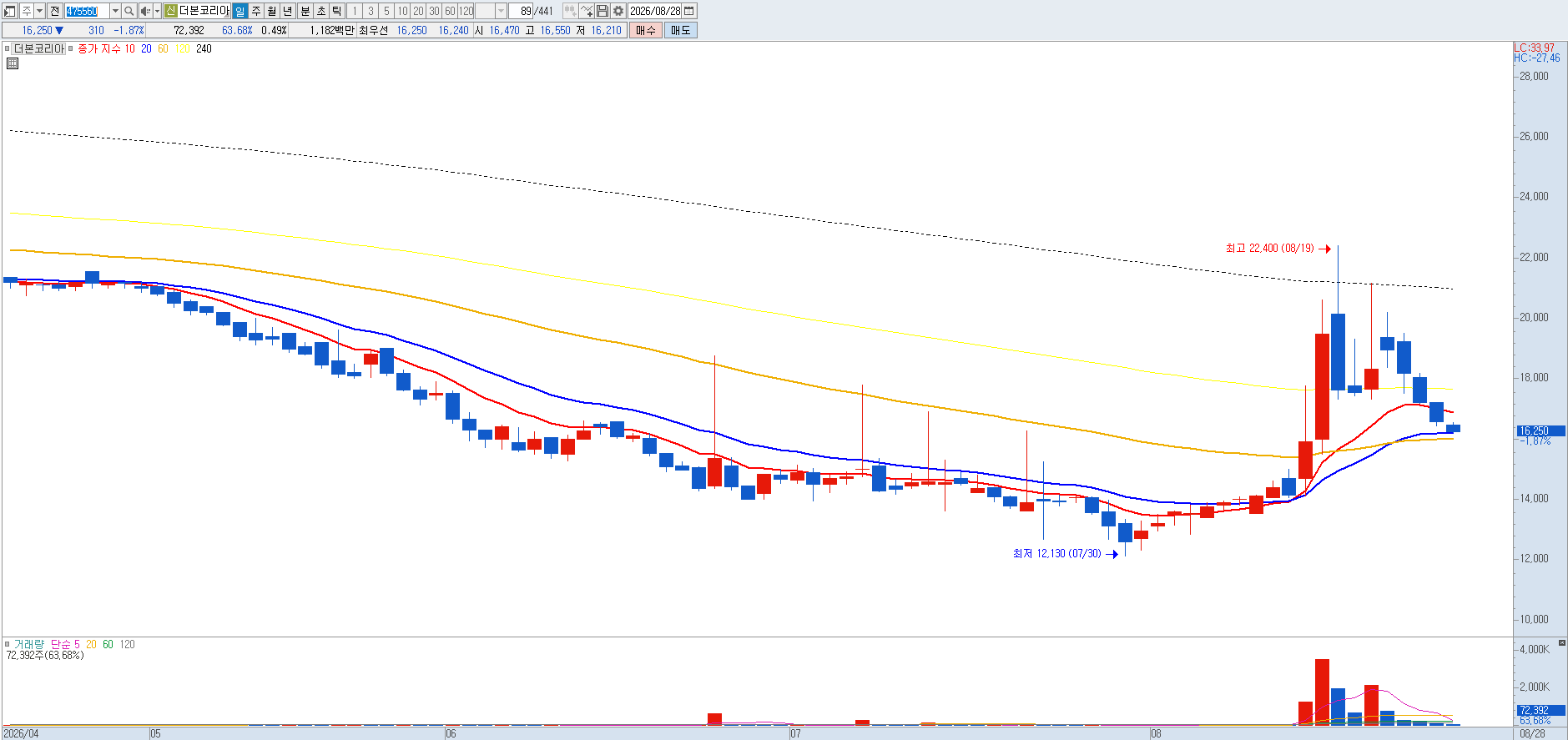Click the add indicator line icon
The width and height of the screenshot is (1568, 740).
tap(587, 11)
